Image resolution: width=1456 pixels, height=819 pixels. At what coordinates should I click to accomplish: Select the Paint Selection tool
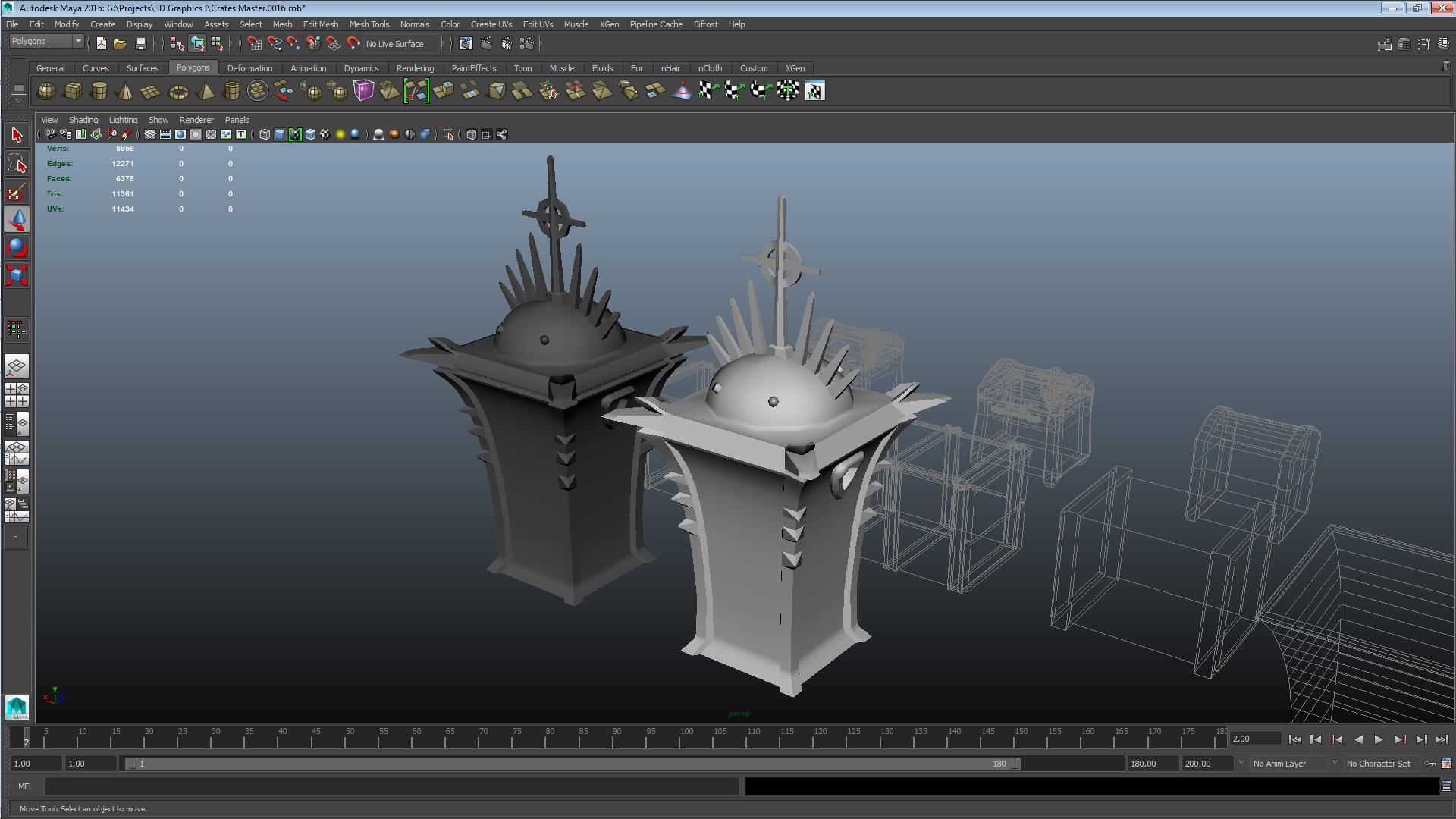(17, 191)
